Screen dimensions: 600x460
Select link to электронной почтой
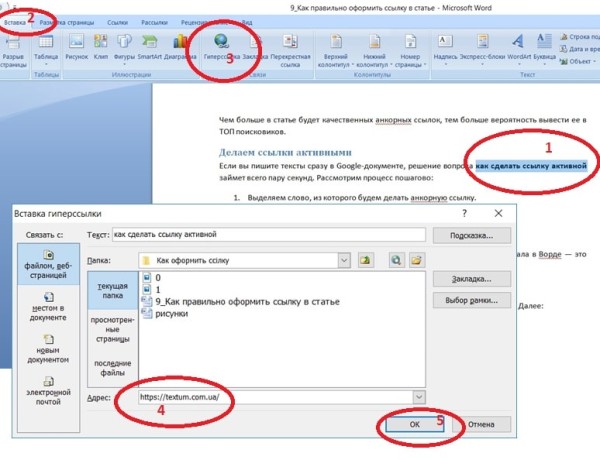click(x=48, y=391)
